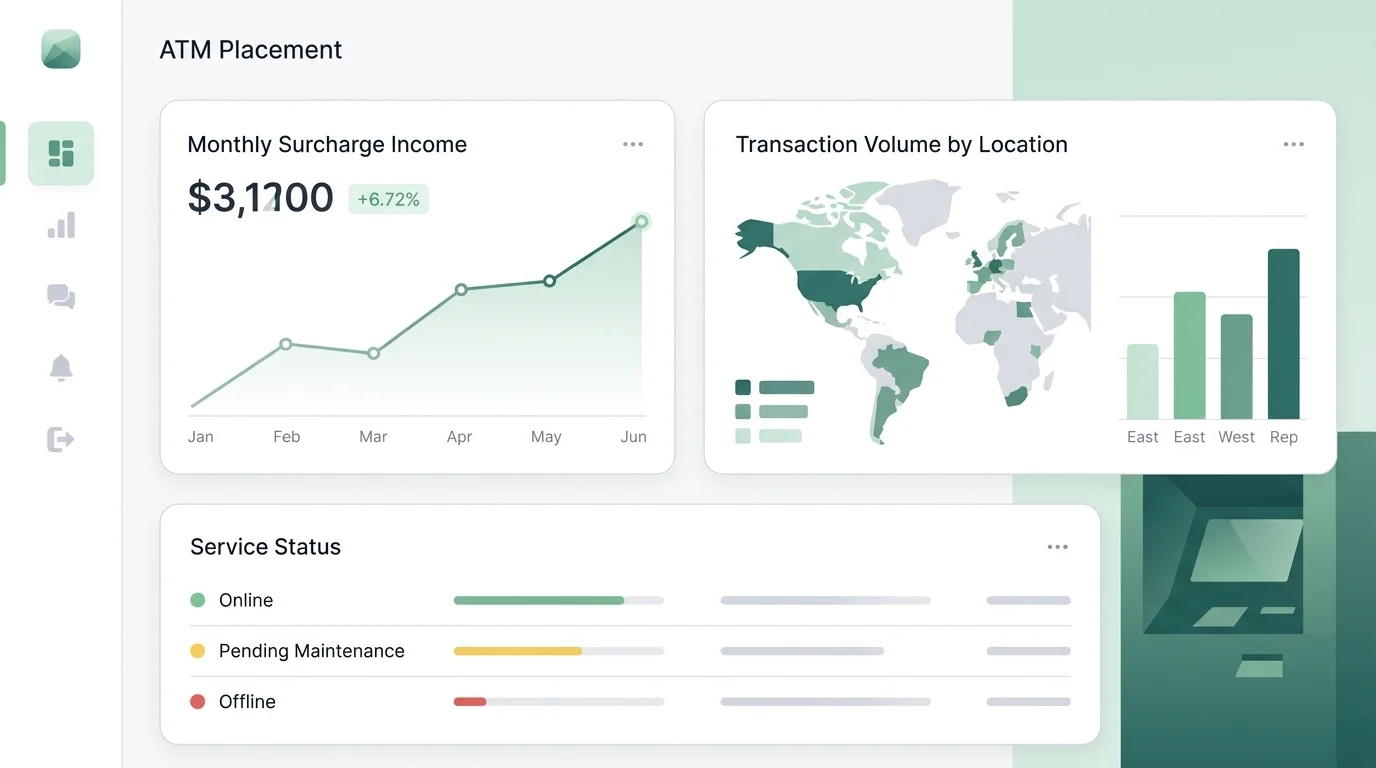
Task: Select the Mar data point on line chart
Action: point(373,353)
